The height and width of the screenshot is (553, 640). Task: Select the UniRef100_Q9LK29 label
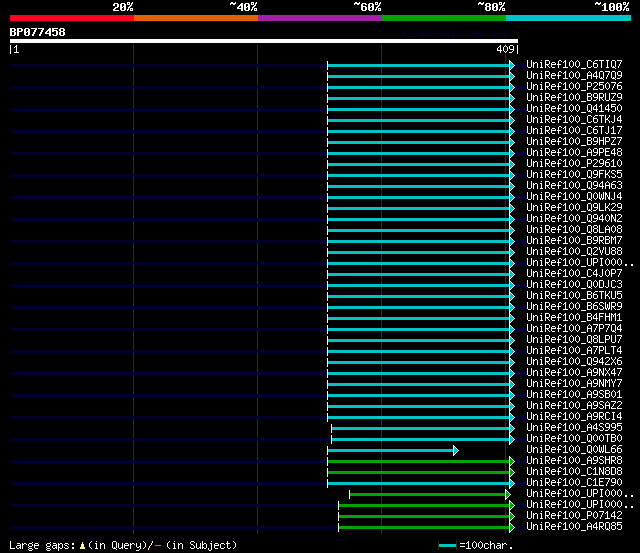pyautogui.click(x=574, y=208)
